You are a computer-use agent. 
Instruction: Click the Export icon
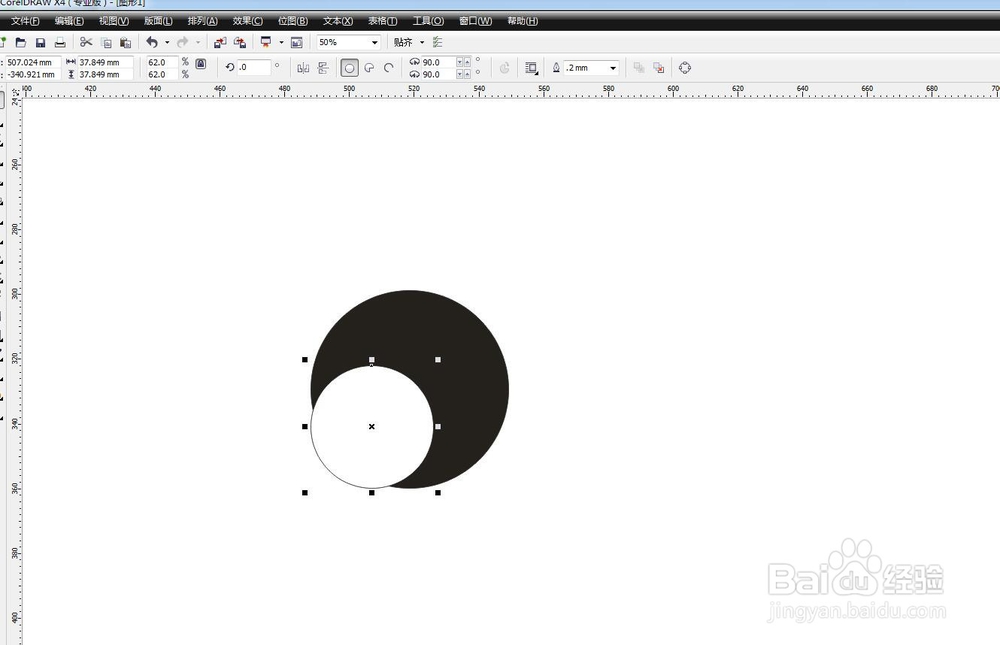(x=240, y=43)
